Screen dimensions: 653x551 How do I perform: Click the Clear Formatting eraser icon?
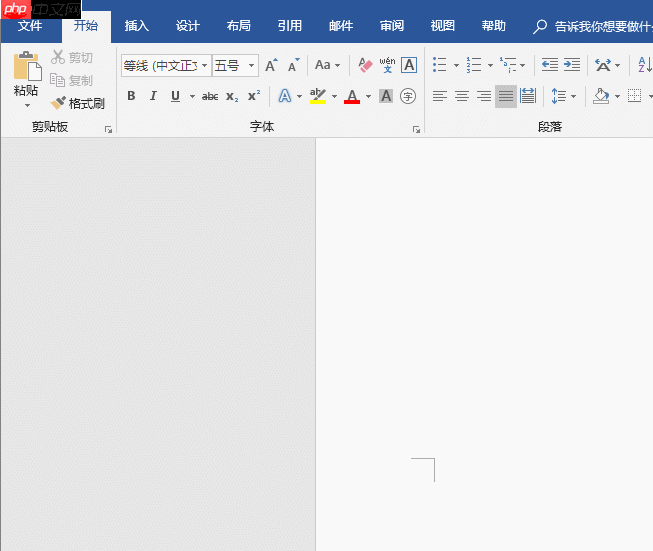(x=365, y=65)
